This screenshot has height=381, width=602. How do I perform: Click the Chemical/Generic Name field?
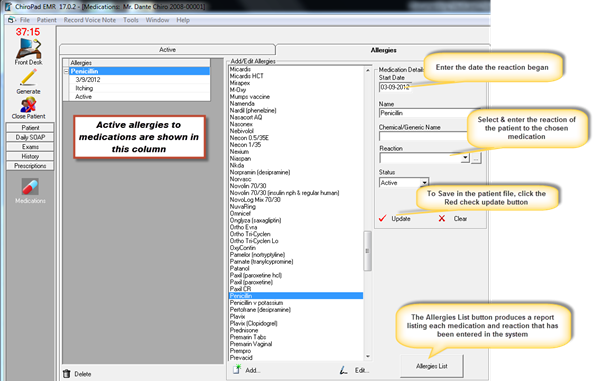point(423,136)
